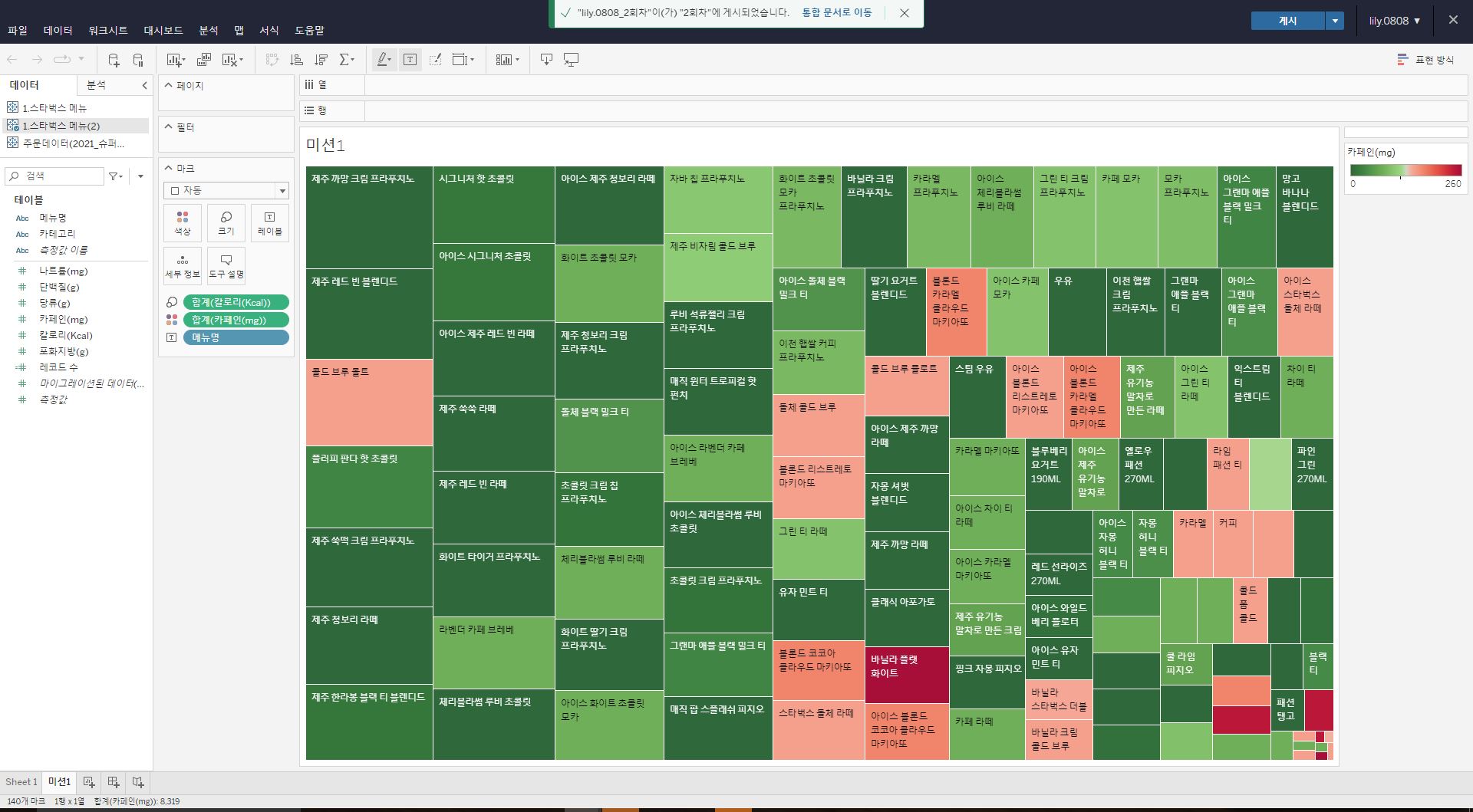Click the 게시 publish button

(1287, 21)
